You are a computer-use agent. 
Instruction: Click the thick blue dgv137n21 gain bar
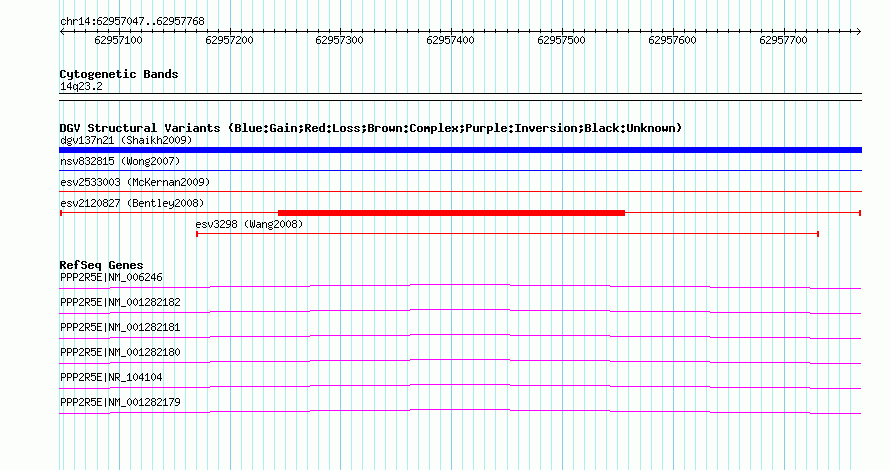tap(460, 150)
